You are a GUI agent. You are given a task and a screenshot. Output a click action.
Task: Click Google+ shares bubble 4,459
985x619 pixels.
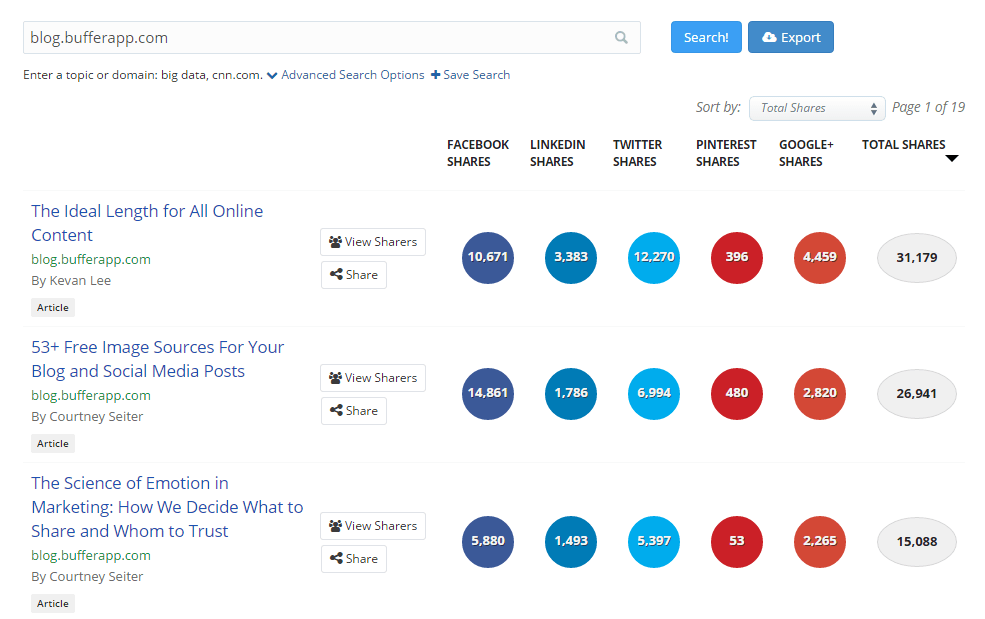click(820, 258)
